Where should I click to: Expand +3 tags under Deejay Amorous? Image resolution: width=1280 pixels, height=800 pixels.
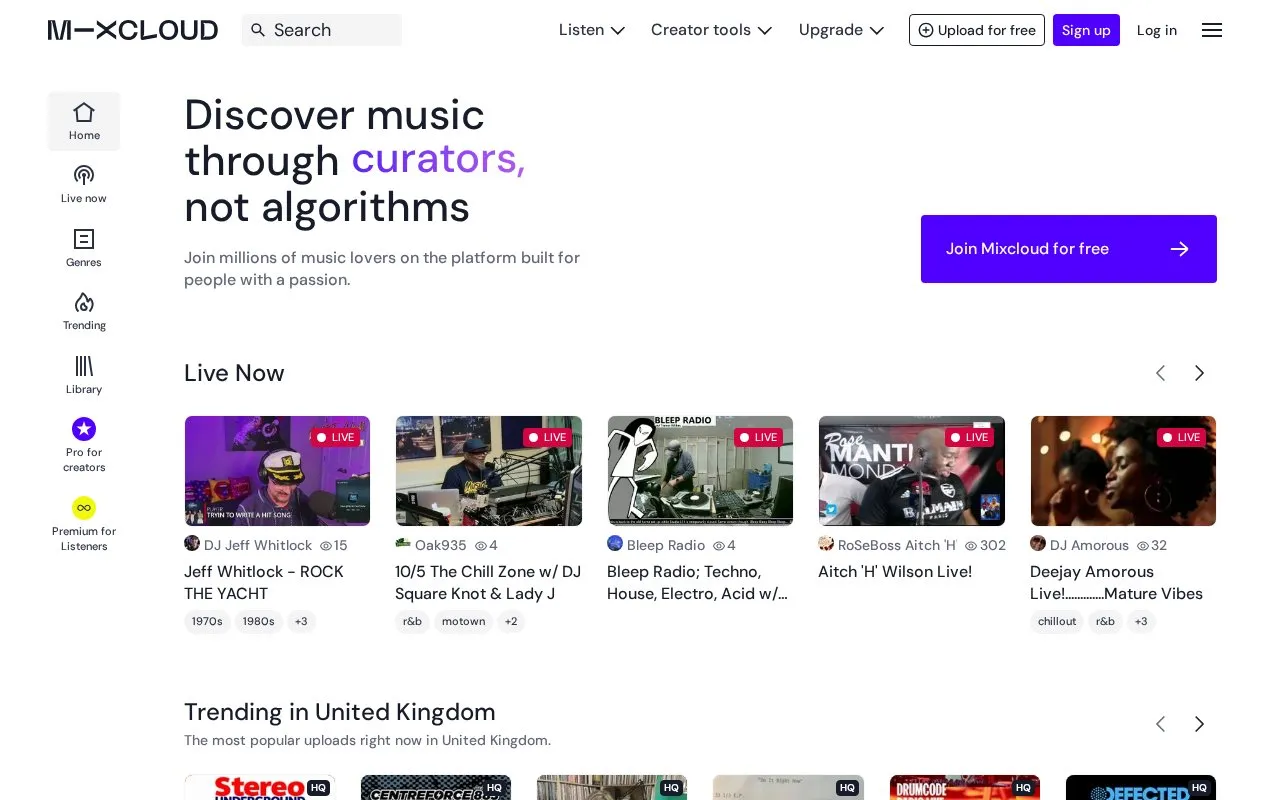pyautogui.click(x=1141, y=622)
